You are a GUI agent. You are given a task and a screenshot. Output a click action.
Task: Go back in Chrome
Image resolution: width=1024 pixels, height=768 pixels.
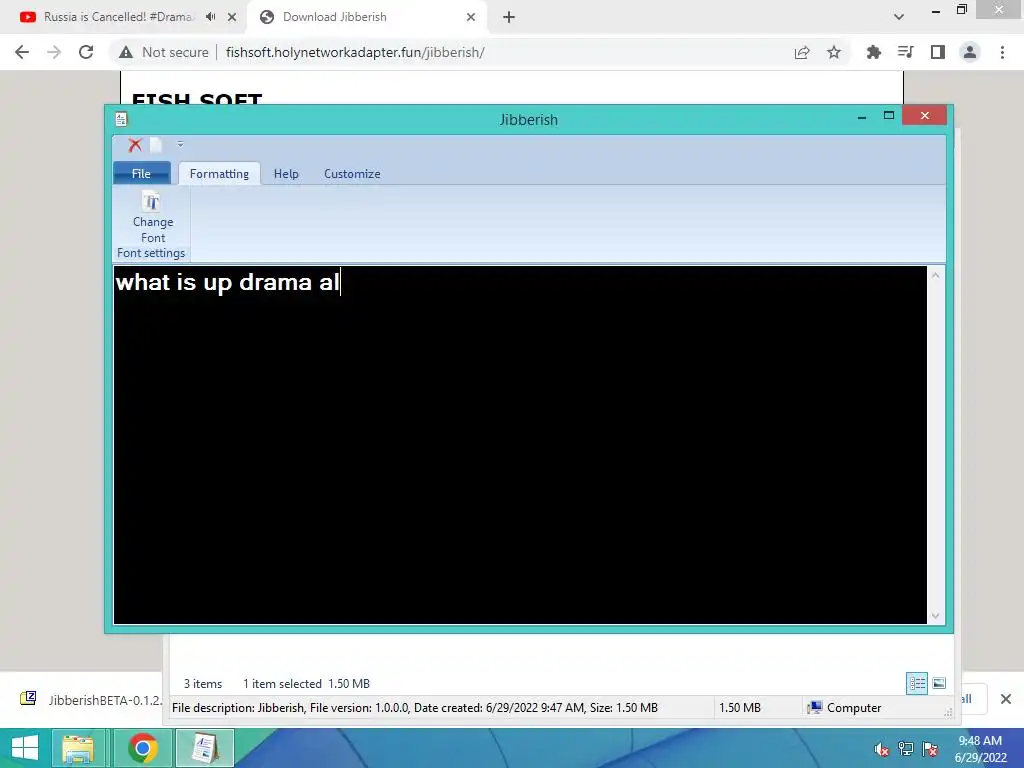[x=22, y=52]
